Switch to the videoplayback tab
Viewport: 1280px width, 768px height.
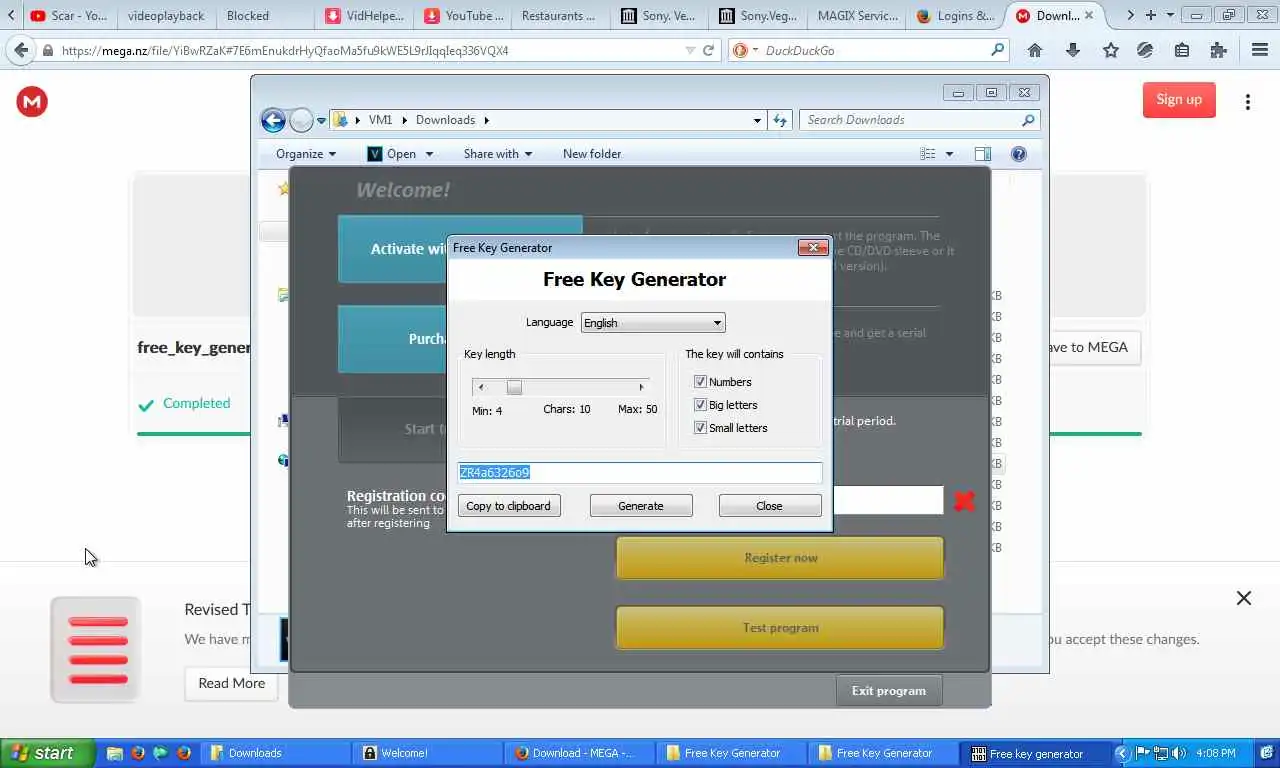coord(166,15)
